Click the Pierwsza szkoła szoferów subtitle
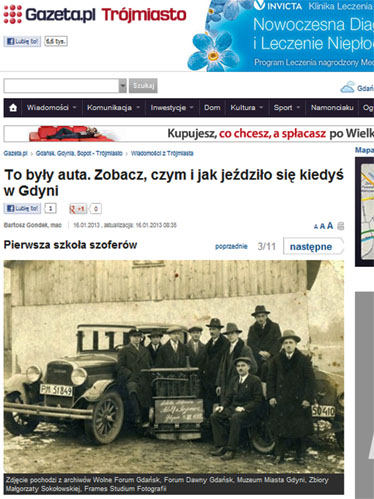The width and height of the screenshot is (374, 499). [x=70, y=245]
